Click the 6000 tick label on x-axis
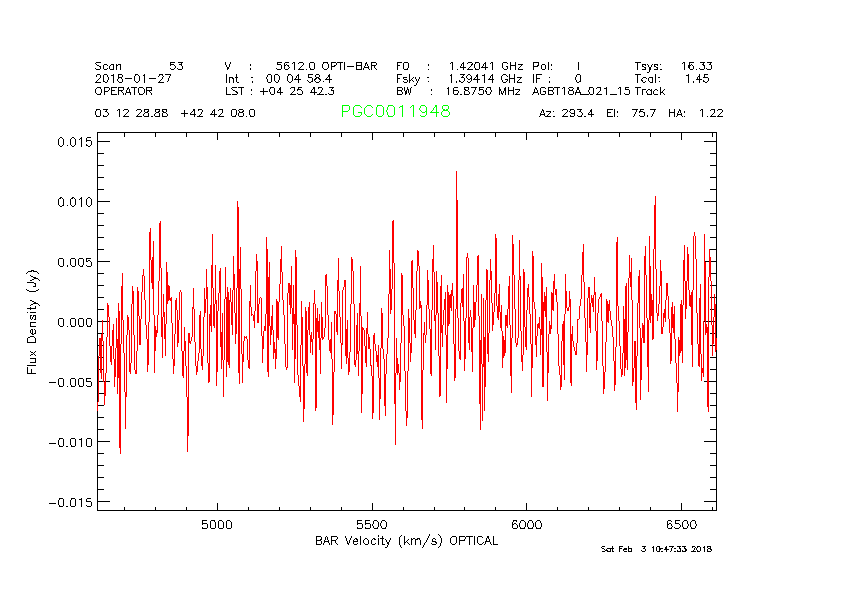The height and width of the screenshot is (595, 842). [x=526, y=524]
